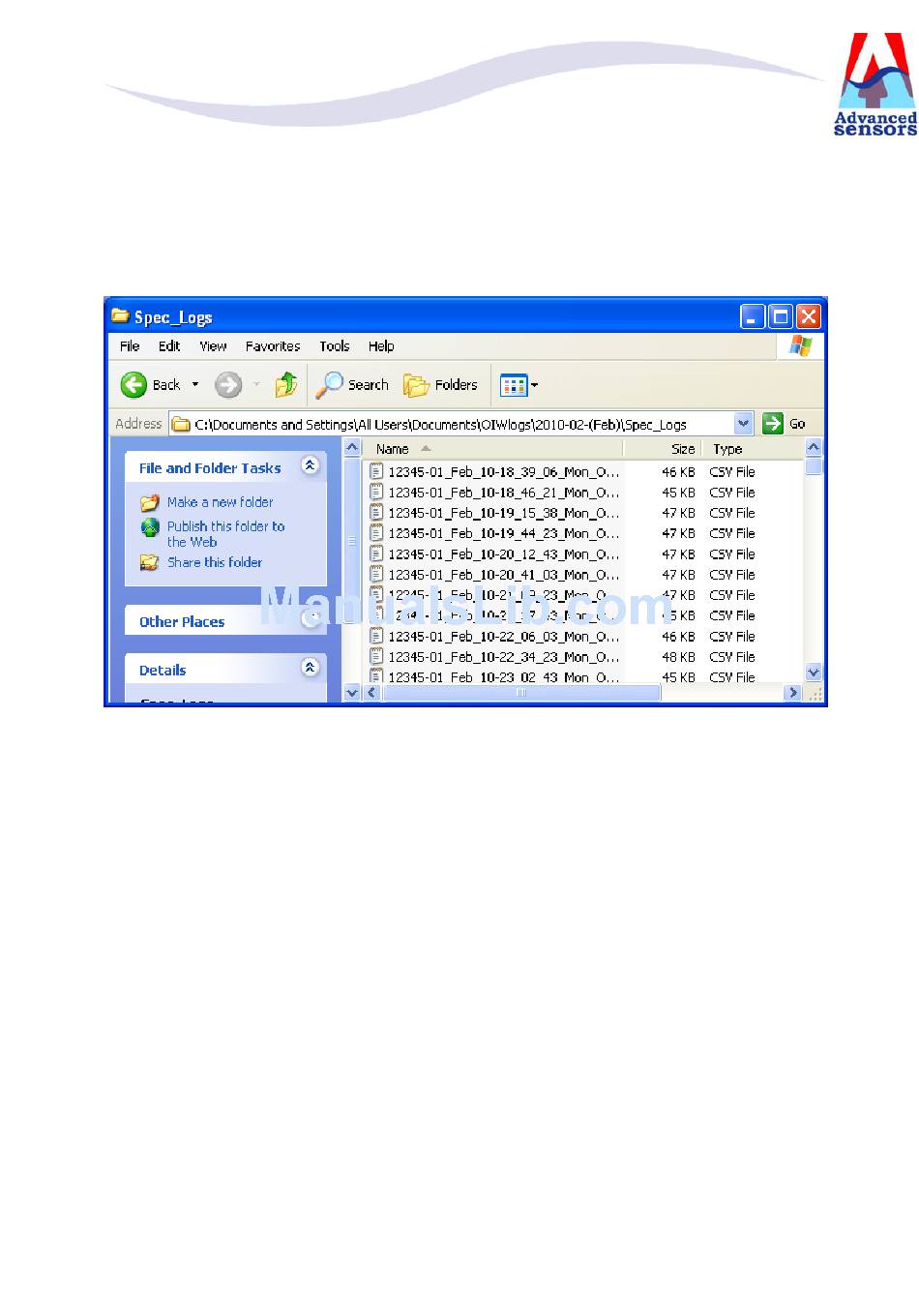Click file icon of 10-20_41_03 CSV
919x1316 pixels.
coord(376,574)
